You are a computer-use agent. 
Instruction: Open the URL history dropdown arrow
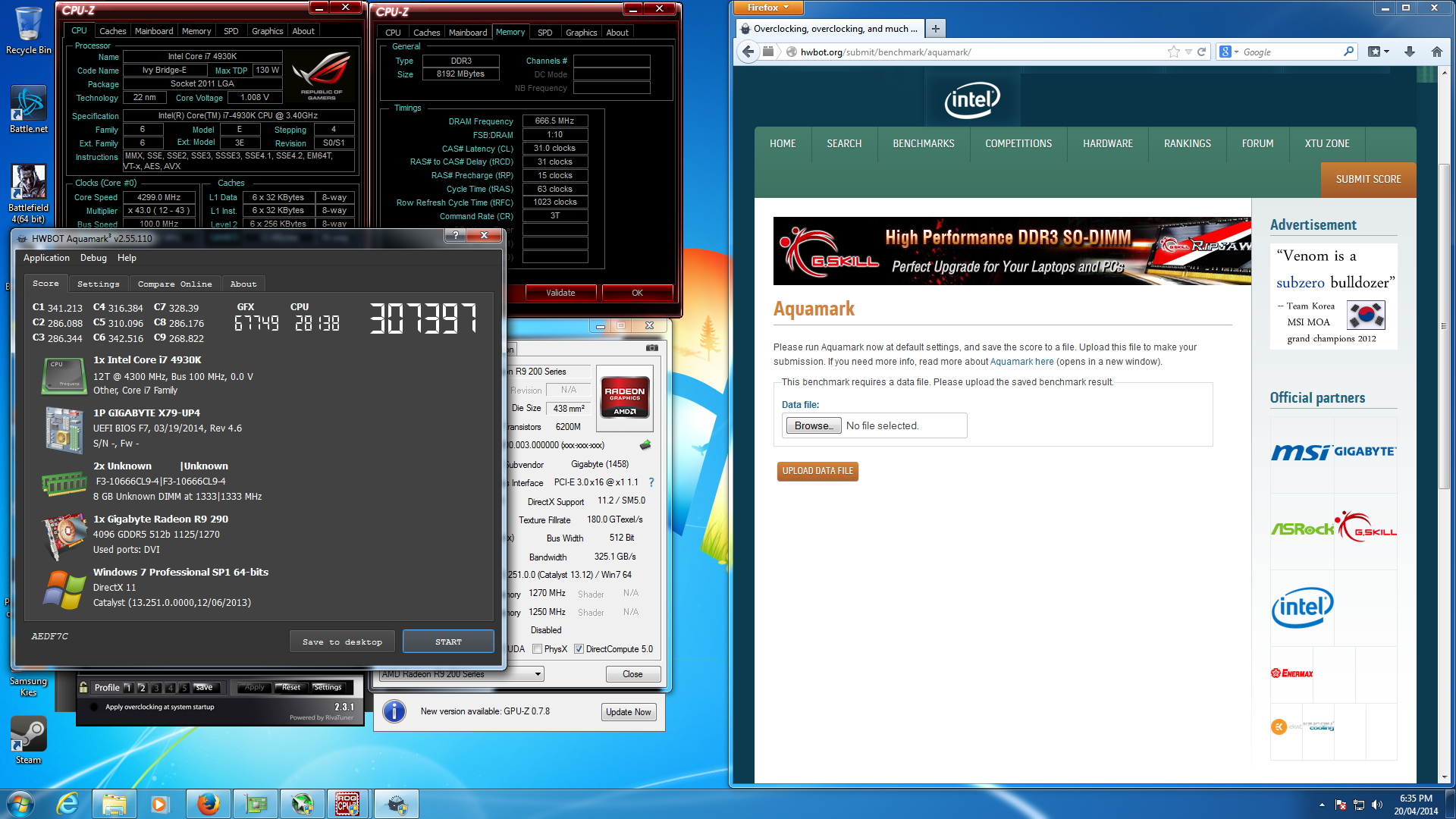pyautogui.click(x=1188, y=52)
